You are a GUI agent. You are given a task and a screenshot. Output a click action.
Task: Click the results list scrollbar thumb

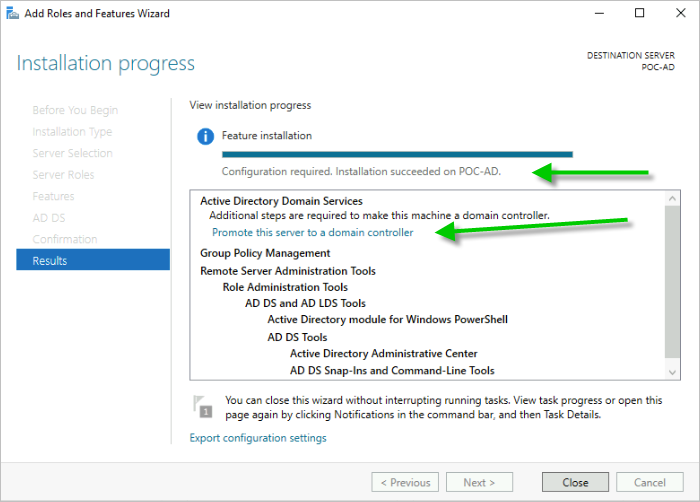pyautogui.click(x=672, y=282)
